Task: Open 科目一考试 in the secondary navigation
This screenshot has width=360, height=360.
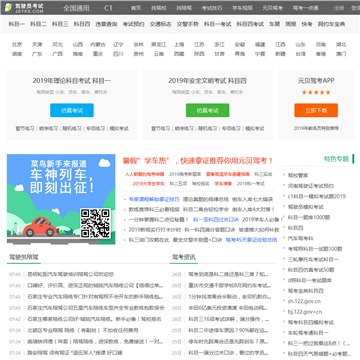Action: coord(218,24)
